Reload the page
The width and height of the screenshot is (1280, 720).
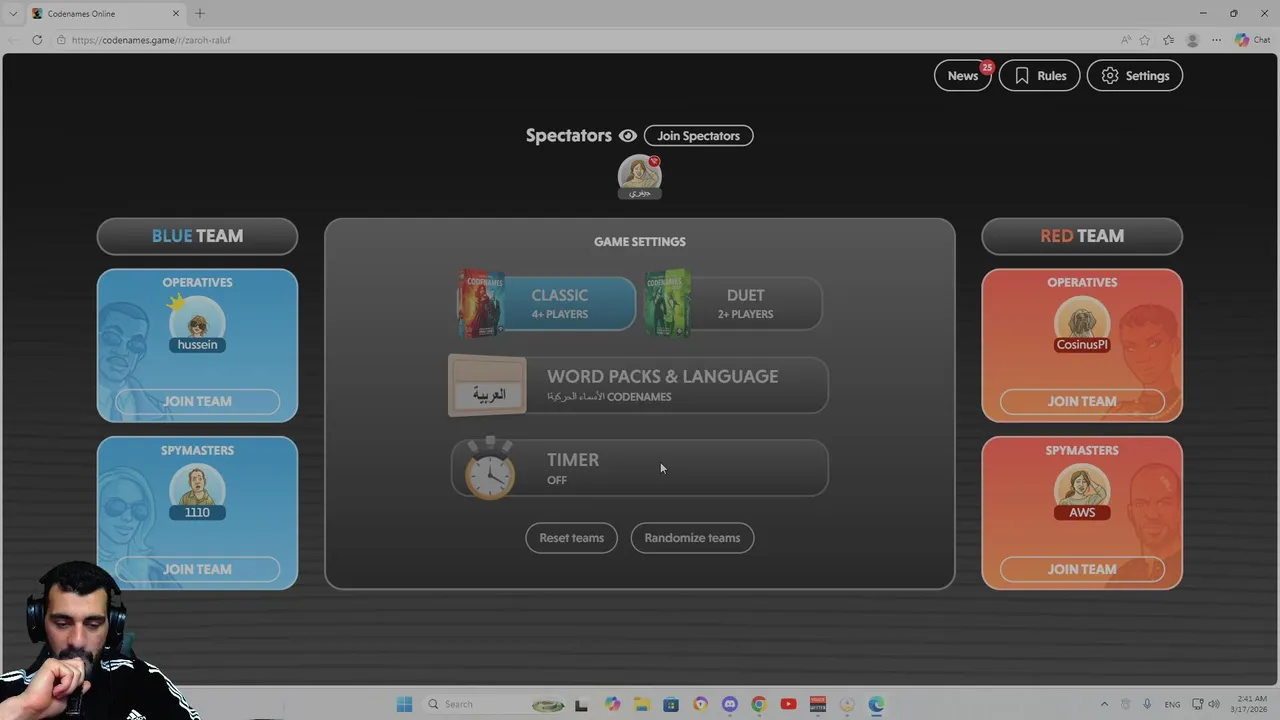click(37, 40)
